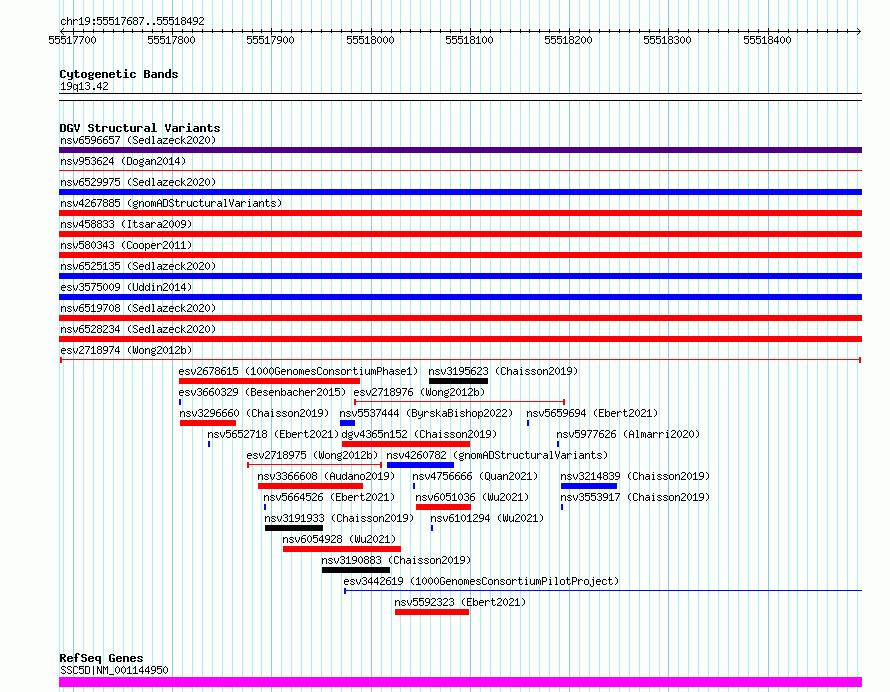Image resolution: width=890 pixels, height=692 pixels.
Task: Click the esv2718974 (Wong2012b) label
Action: coord(126,350)
